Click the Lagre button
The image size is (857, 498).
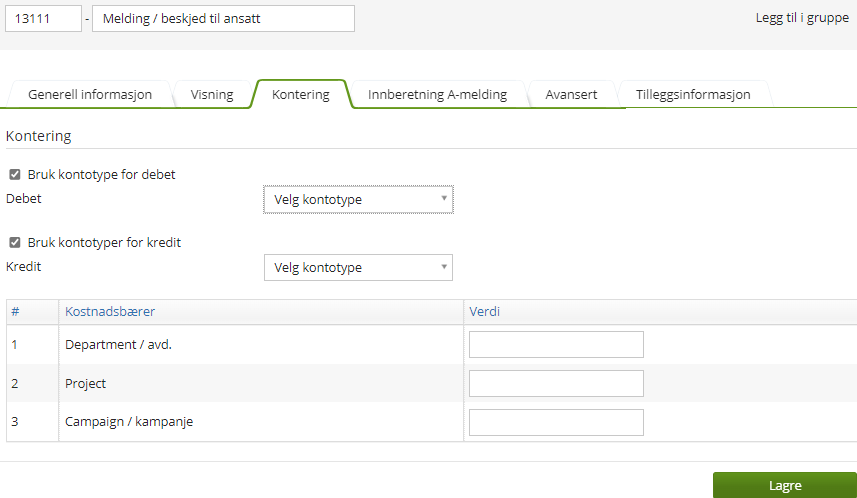(785, 485)
